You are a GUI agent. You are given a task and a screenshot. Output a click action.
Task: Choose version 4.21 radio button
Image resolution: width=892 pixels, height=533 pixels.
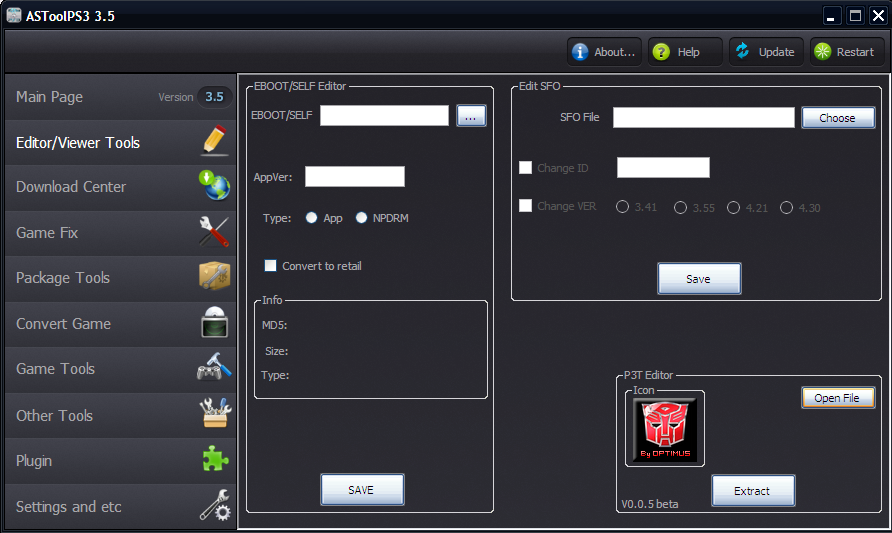click(733, 208)
